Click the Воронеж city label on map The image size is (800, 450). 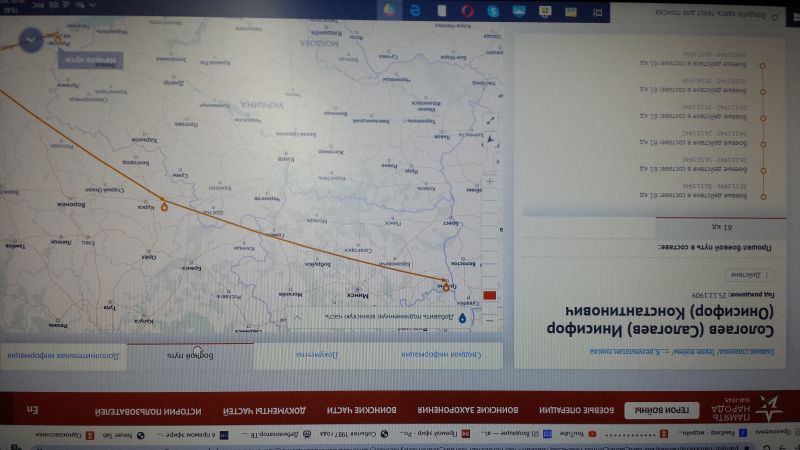pos(71,204)
